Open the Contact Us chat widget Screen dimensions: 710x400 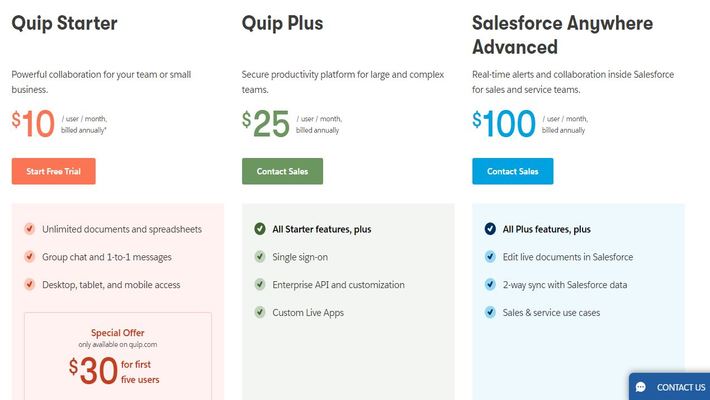tap(669, 387)
